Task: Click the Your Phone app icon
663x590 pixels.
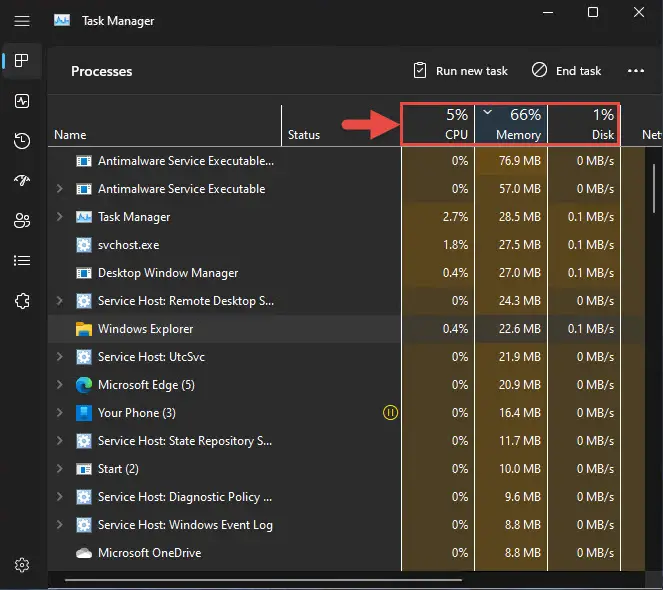Action: [84, 413]
